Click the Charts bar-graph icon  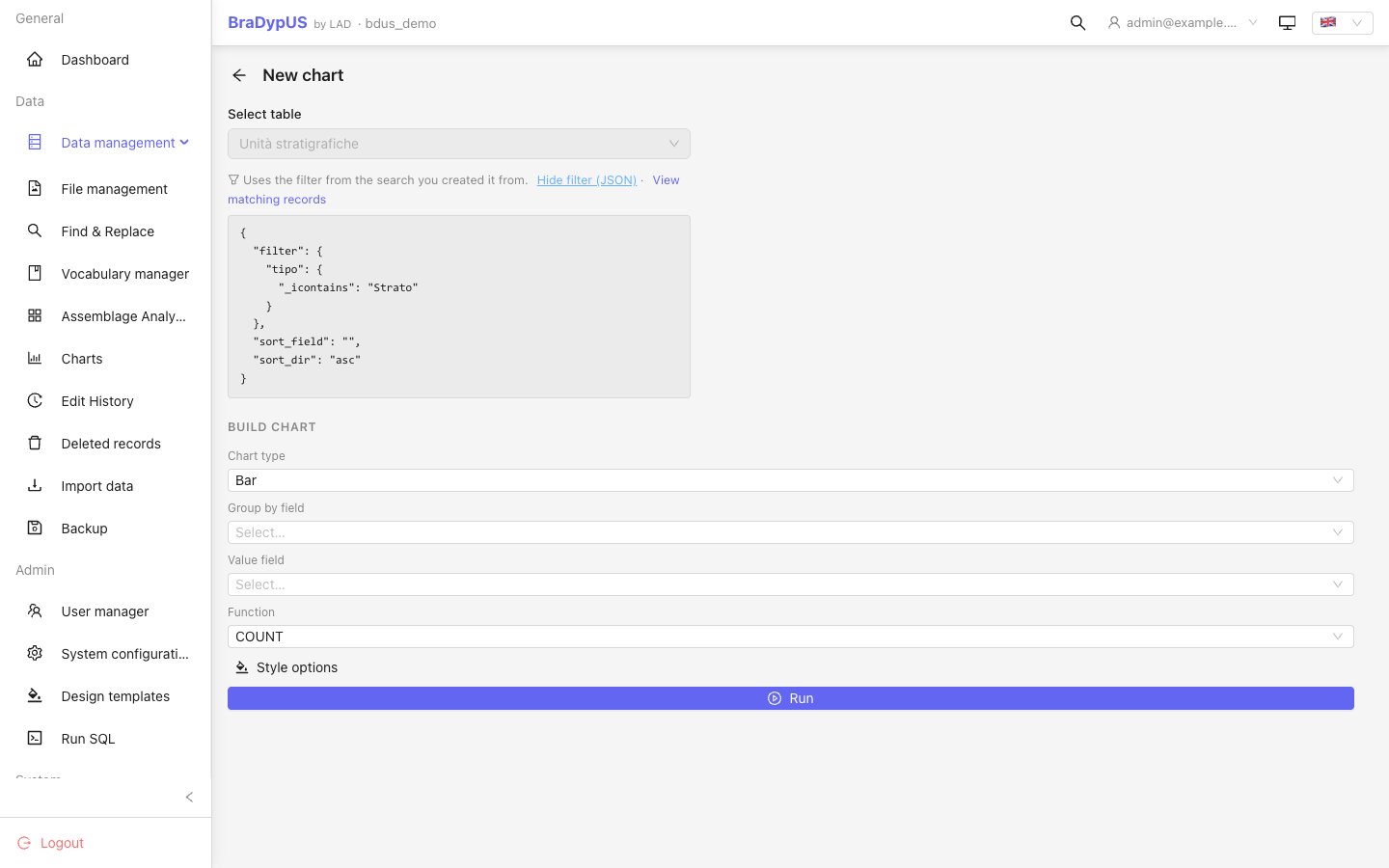pos(35,359)
